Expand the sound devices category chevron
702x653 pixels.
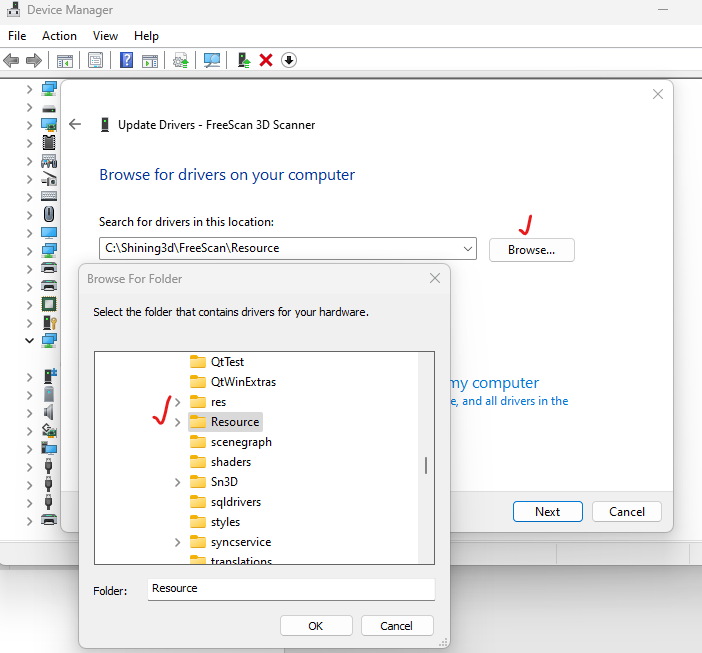(30, 413)
